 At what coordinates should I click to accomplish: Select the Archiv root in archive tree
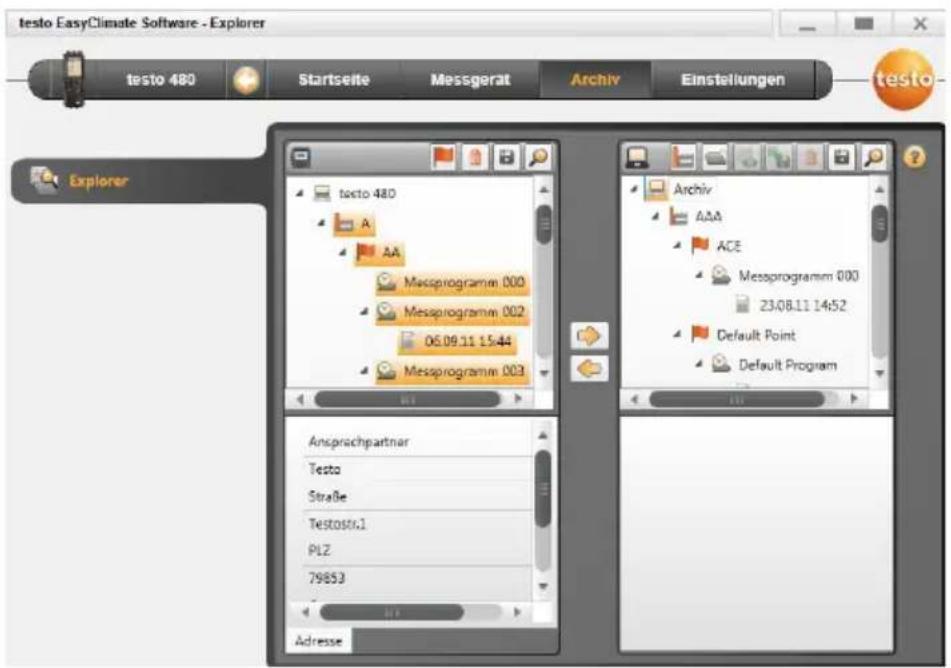692,189
